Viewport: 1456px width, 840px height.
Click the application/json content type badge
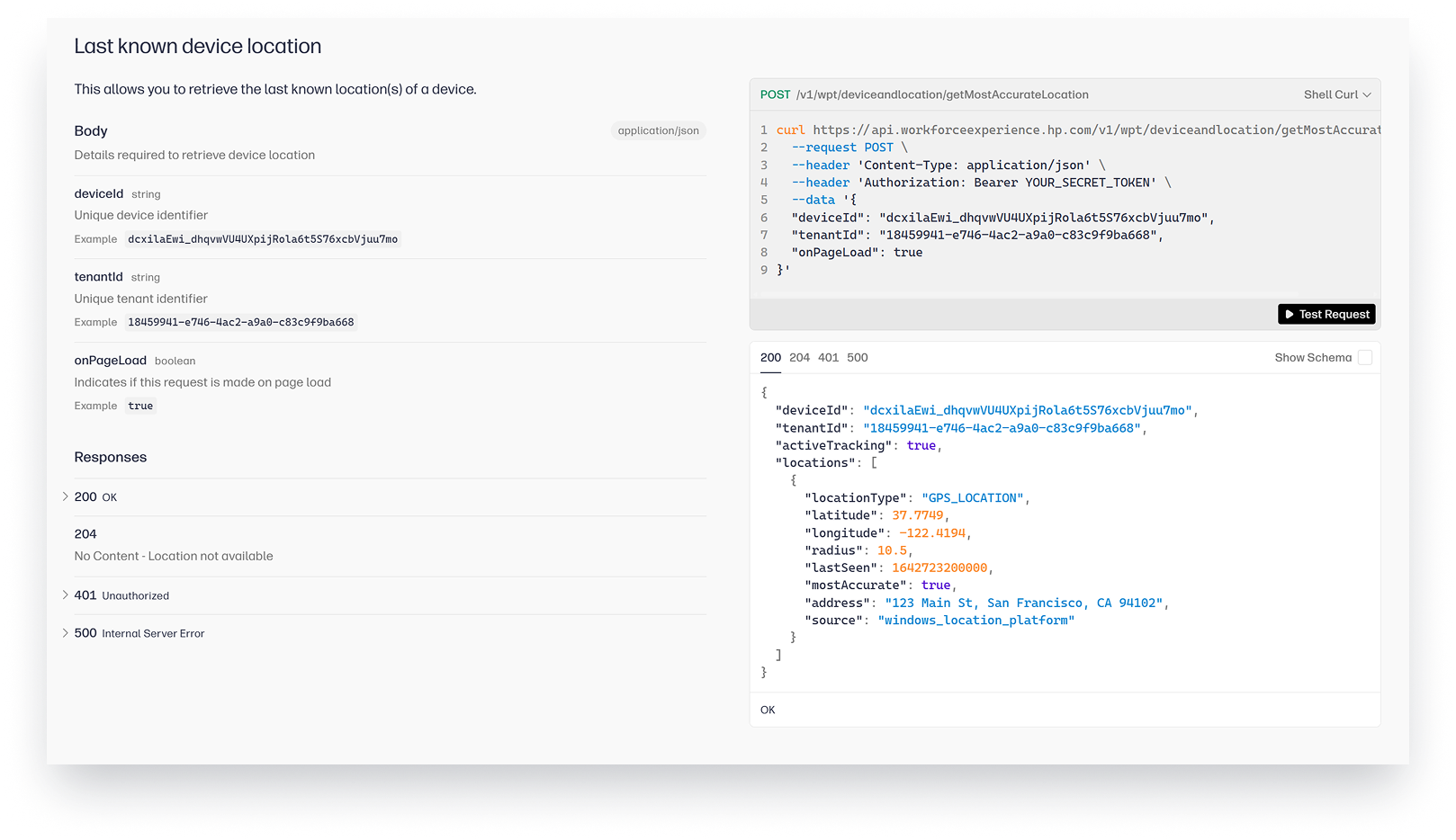(x=658, y=130)
